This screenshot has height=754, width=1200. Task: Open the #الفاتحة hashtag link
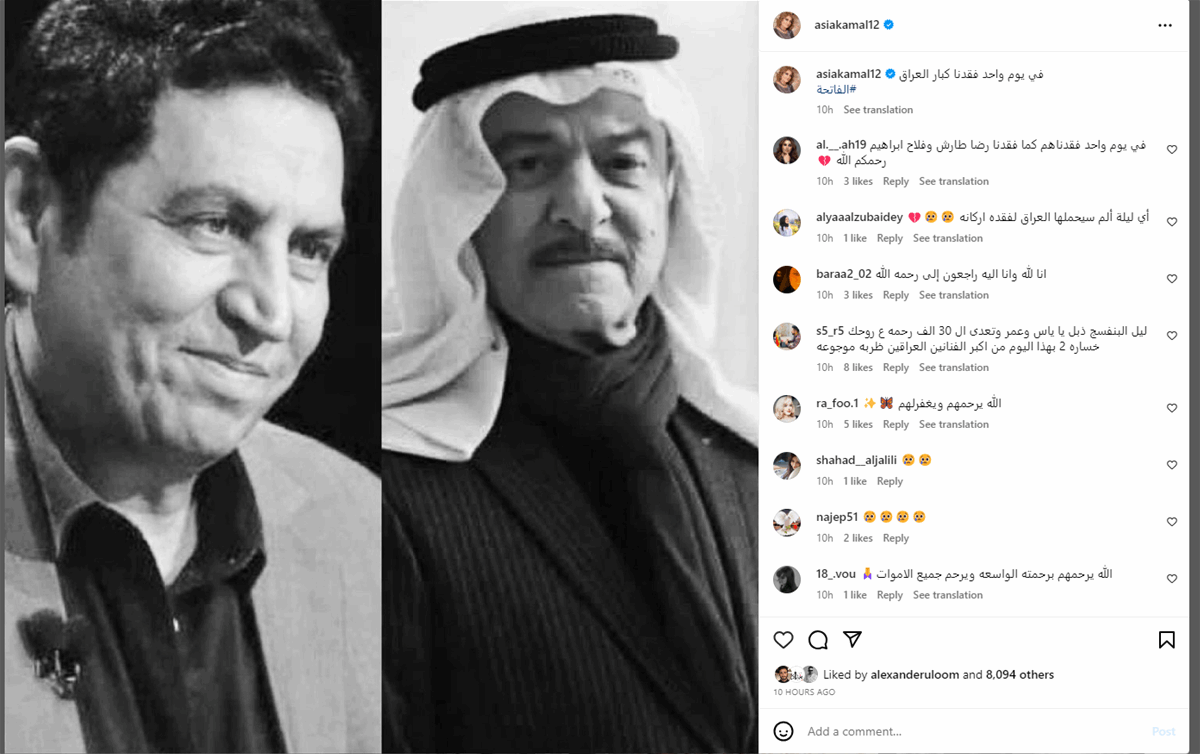[837, 90]
